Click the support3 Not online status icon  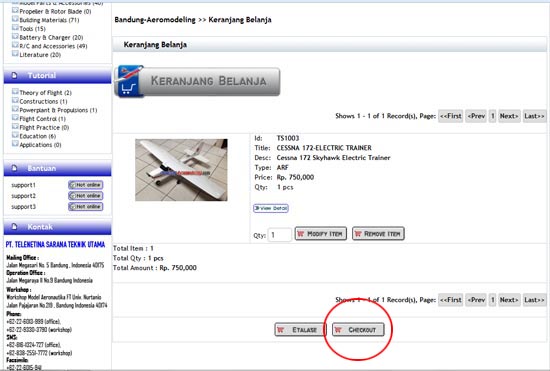point(86,207)
